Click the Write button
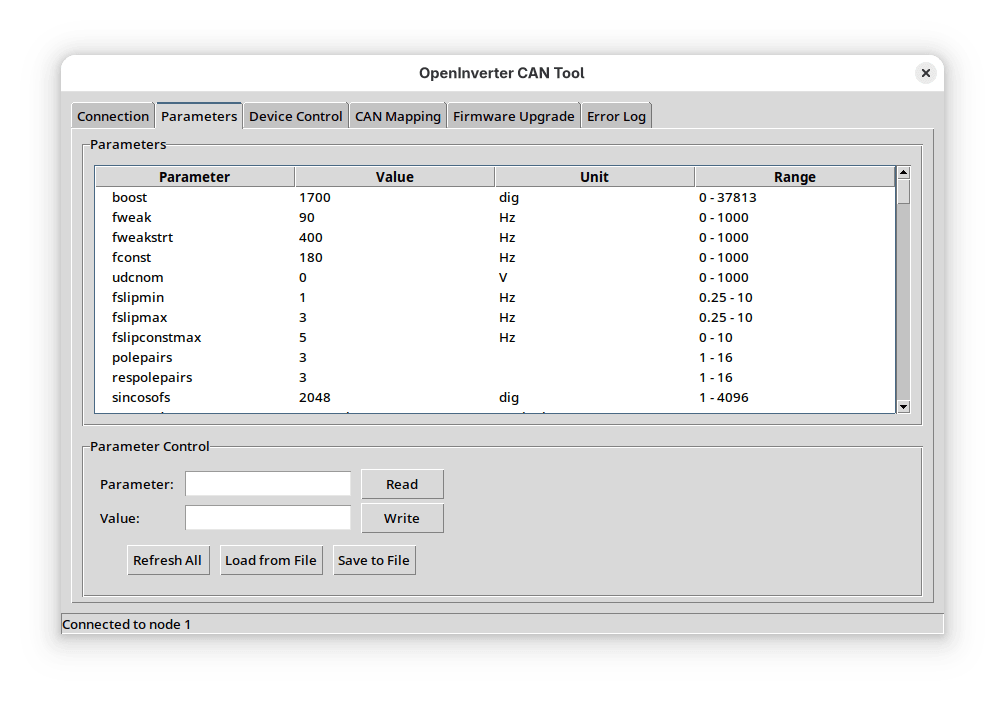 [x=402, y=518]
